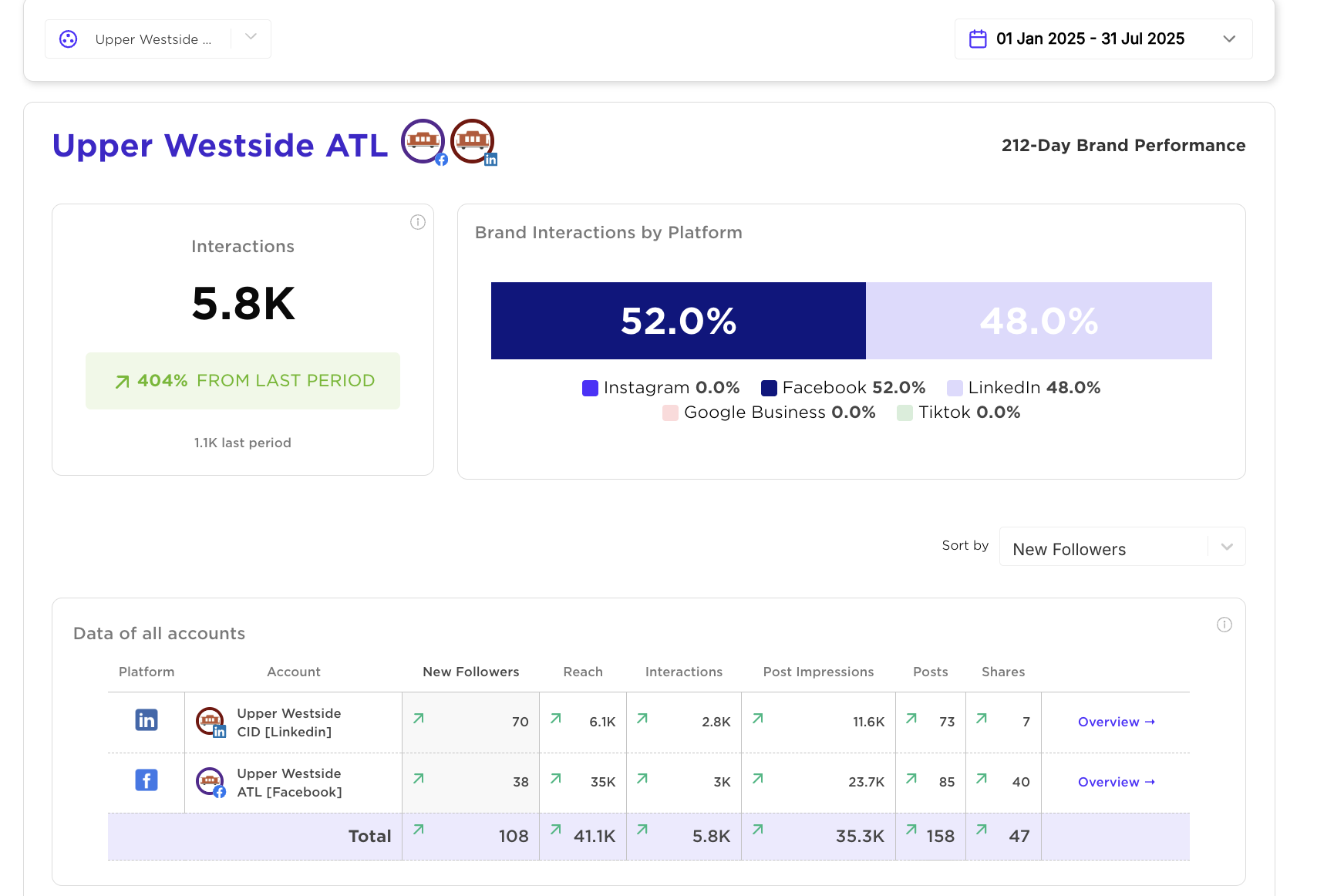Viewport: 1334px width, 896px height.
Task: Click trend arrow beside Facebook 85 posts
Action: (911, 778)
